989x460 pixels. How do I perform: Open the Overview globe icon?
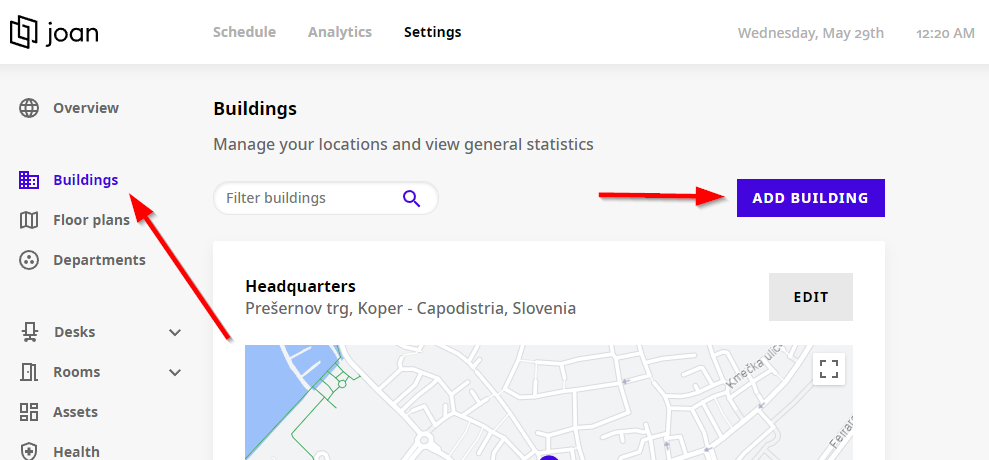(29, 108)
